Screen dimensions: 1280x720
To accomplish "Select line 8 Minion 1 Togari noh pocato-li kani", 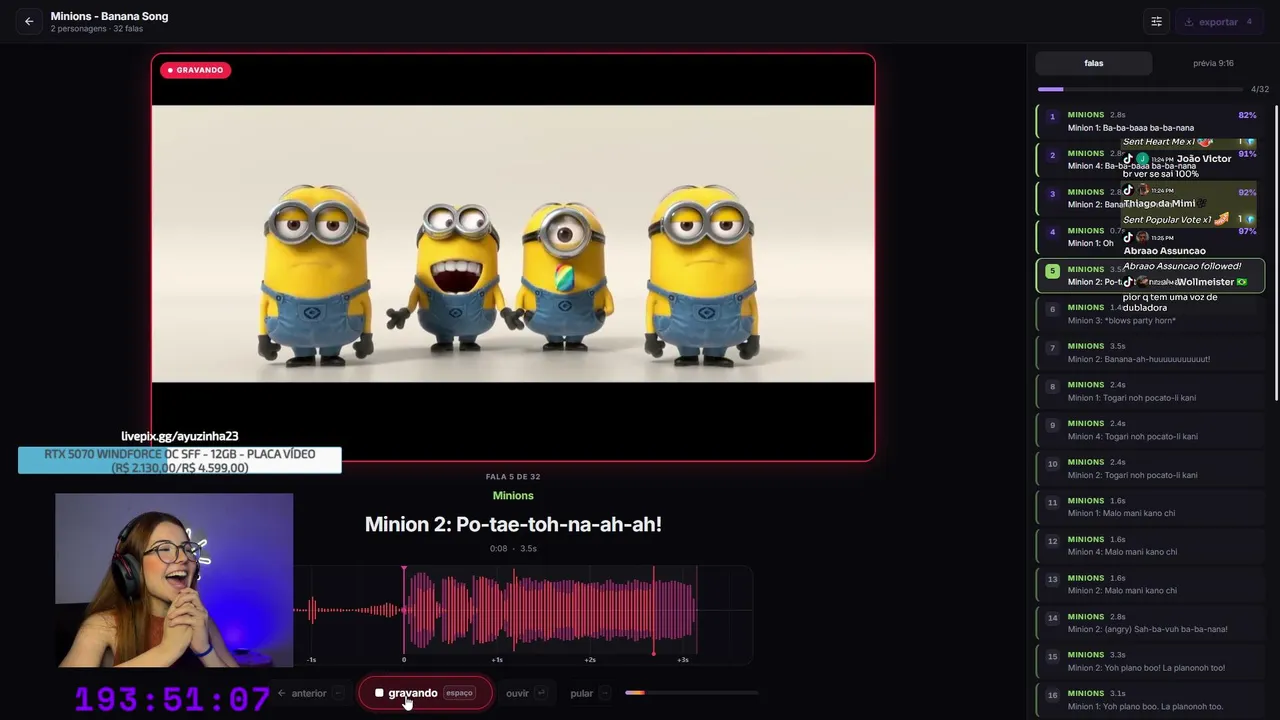I will pos(1151,391).
